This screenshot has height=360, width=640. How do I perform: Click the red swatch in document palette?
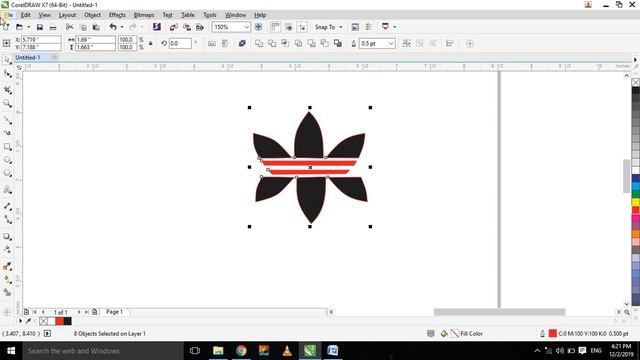[60, 321]
